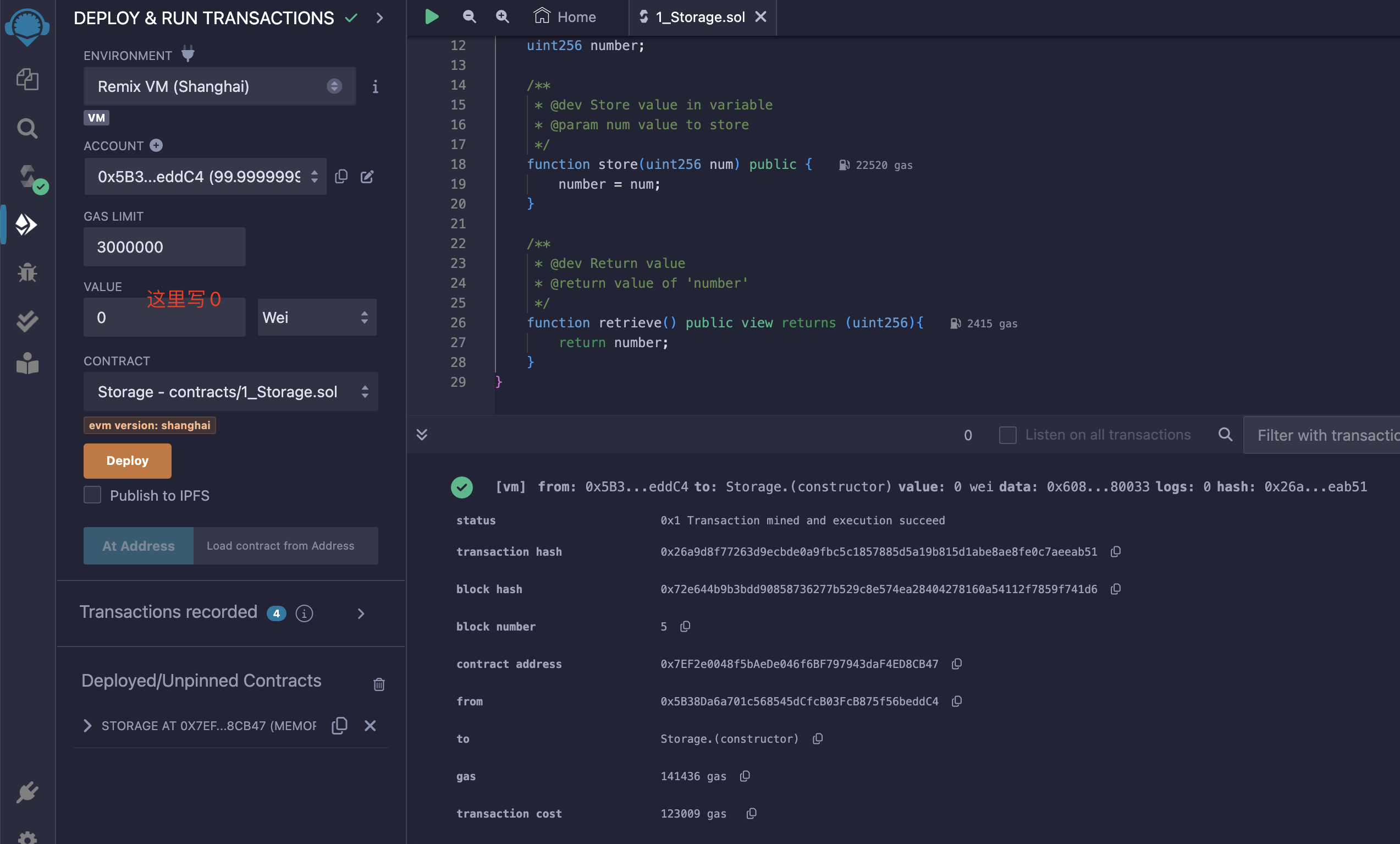Collapse the terminal with double chevron
1400x844 pixels.
click(x=422, y=435)
